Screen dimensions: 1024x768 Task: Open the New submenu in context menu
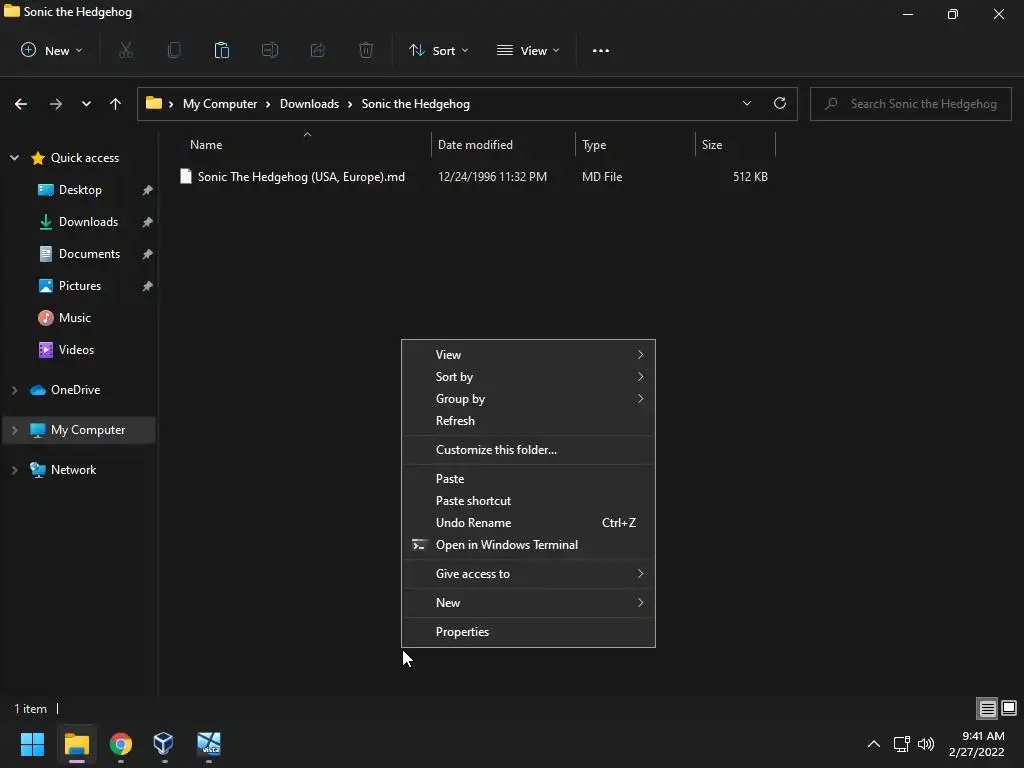[528, 603]
